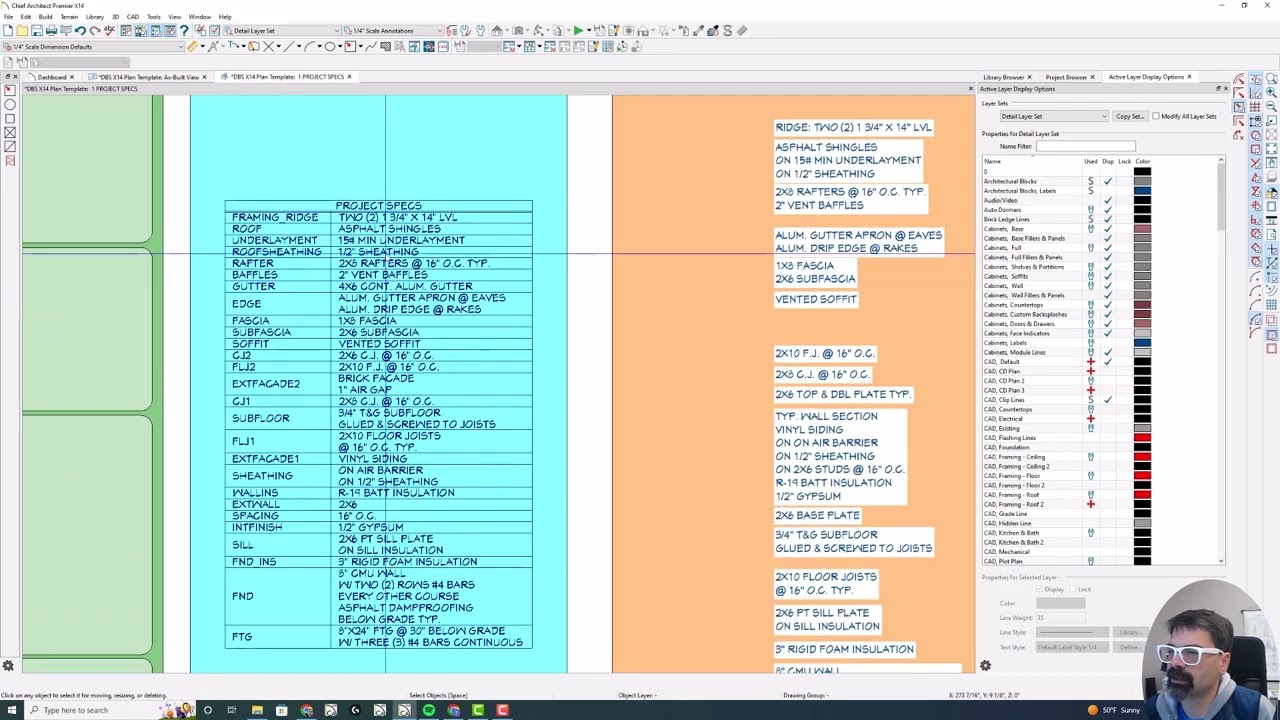Open Layer Sets combo box in panel

click(1054, 116)
